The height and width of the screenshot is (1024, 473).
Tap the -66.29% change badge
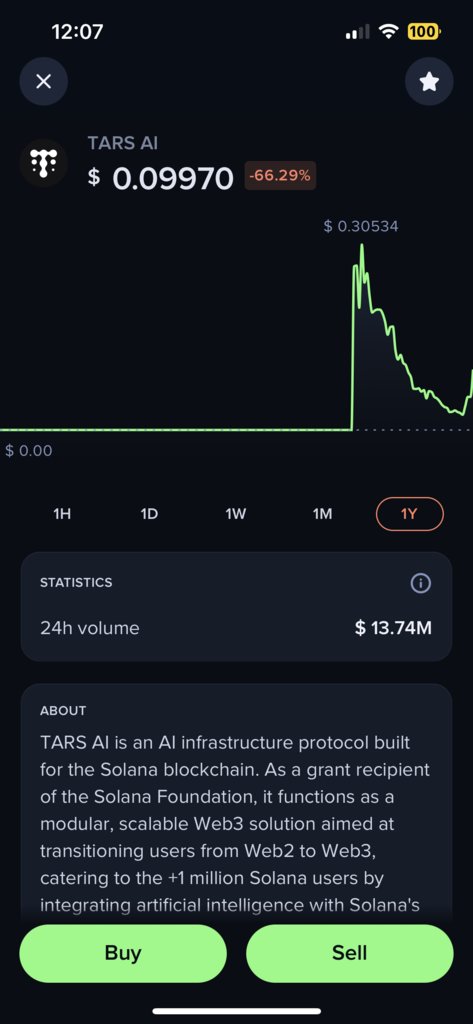point(280,176)
